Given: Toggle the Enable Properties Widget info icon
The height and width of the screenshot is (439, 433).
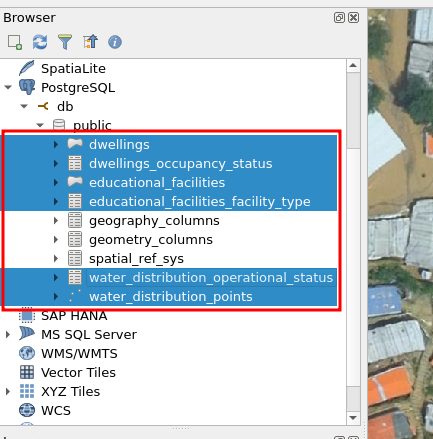Looking at the screenshot, I should tap(115, 42).
